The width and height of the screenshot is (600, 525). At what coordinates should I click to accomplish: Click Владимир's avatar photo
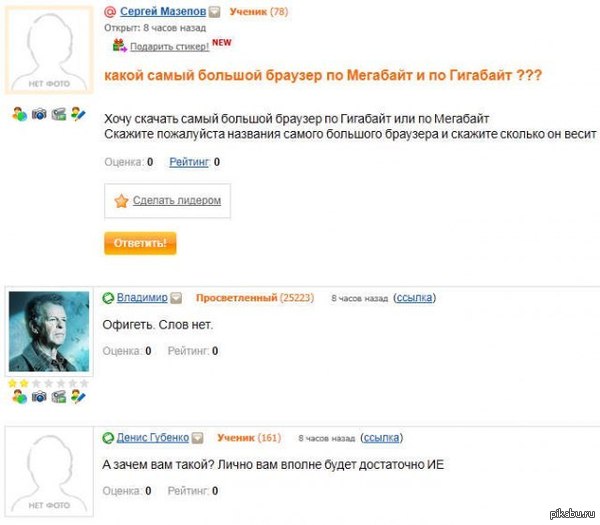click(49, 331)
